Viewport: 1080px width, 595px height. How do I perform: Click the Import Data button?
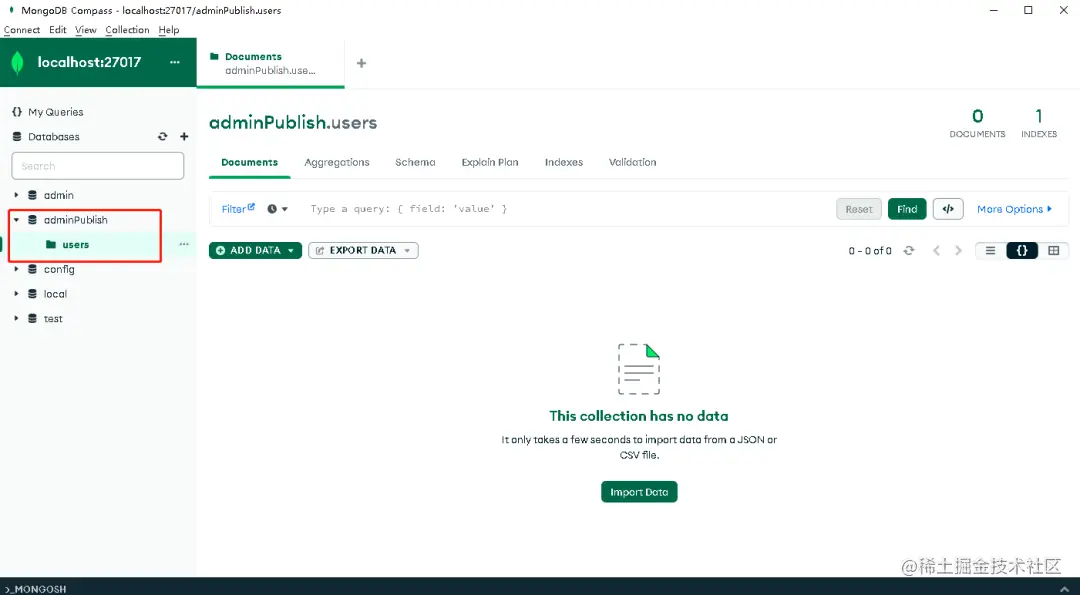[x=639, y=492]
